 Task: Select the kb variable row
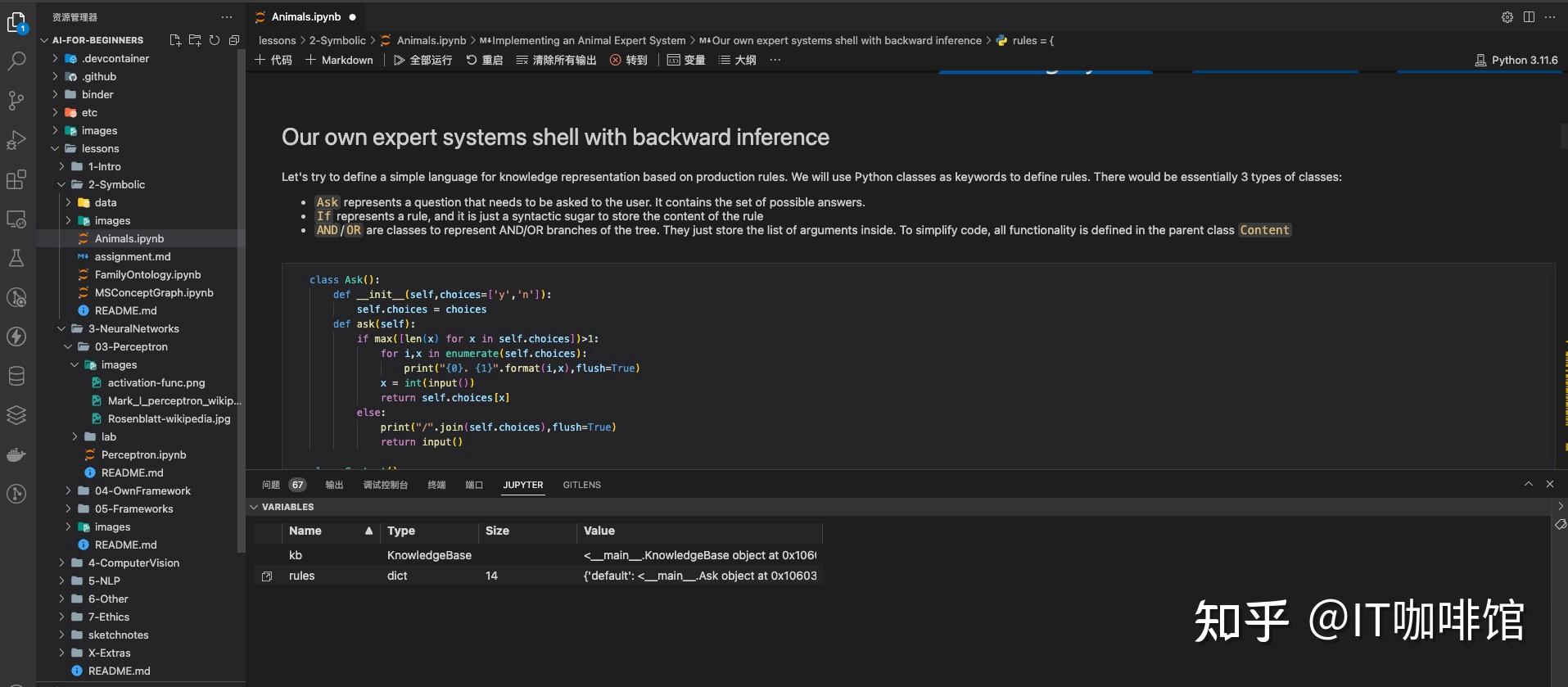pos(537,555)
